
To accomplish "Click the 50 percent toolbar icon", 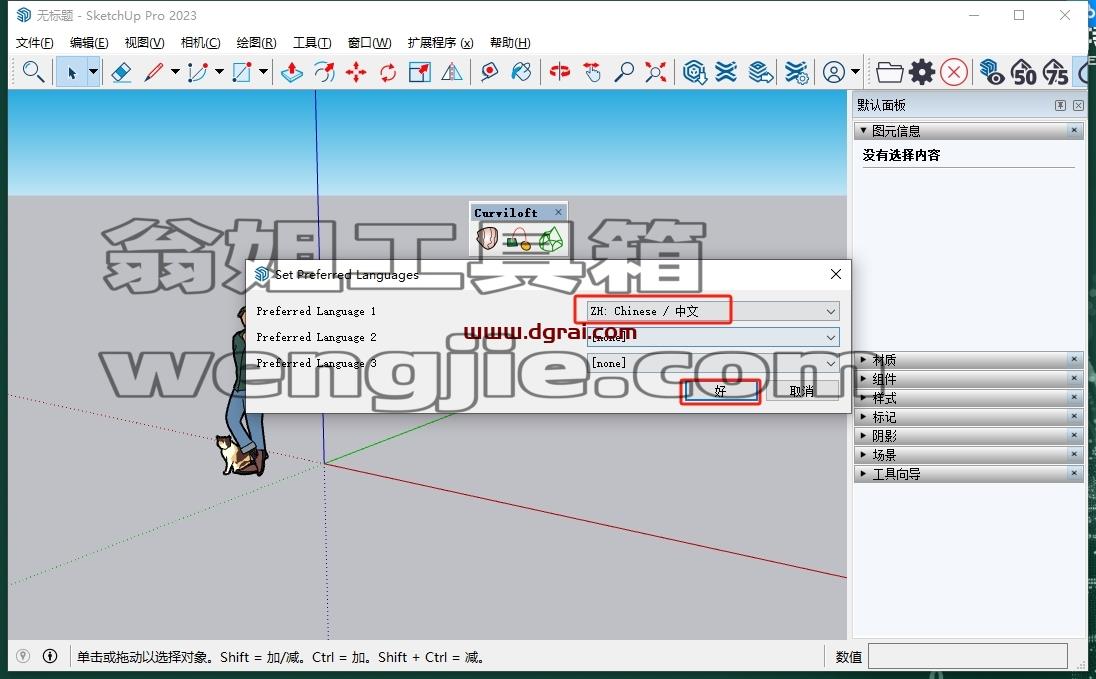I will (x=1023, y=72).
